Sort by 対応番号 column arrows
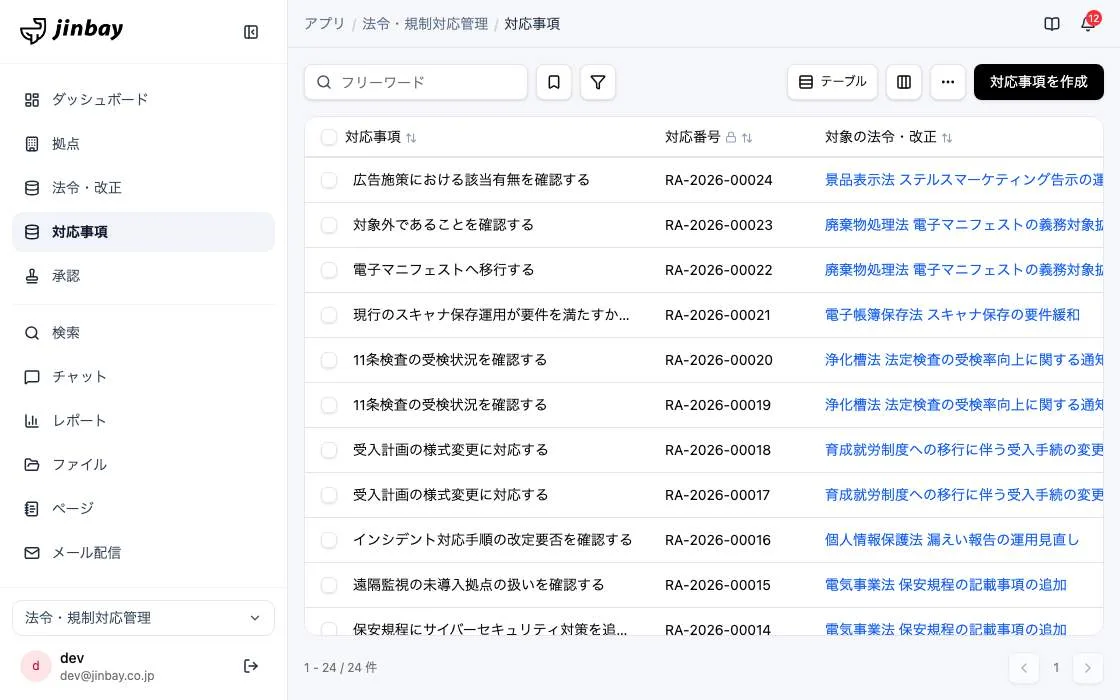 click(x=747, y=138)
